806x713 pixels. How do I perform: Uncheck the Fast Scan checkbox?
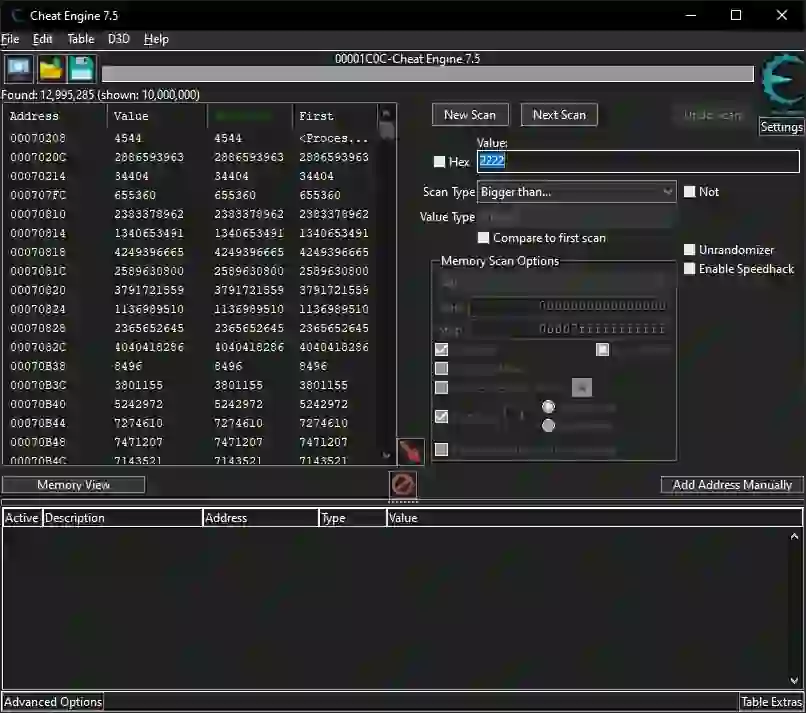(x=441, y=416)
